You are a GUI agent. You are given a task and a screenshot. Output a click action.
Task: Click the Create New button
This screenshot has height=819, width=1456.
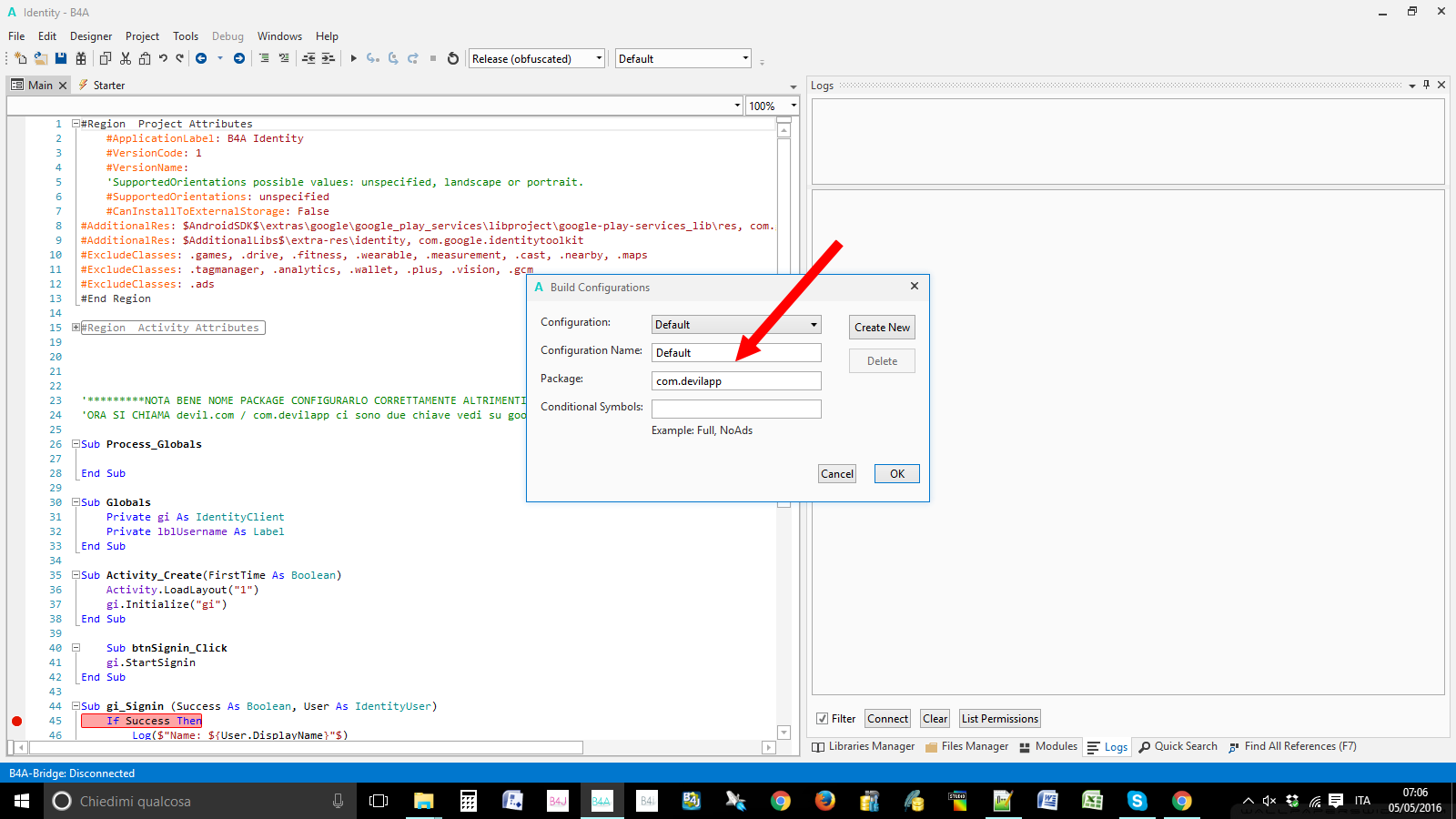tap(882, 328)
